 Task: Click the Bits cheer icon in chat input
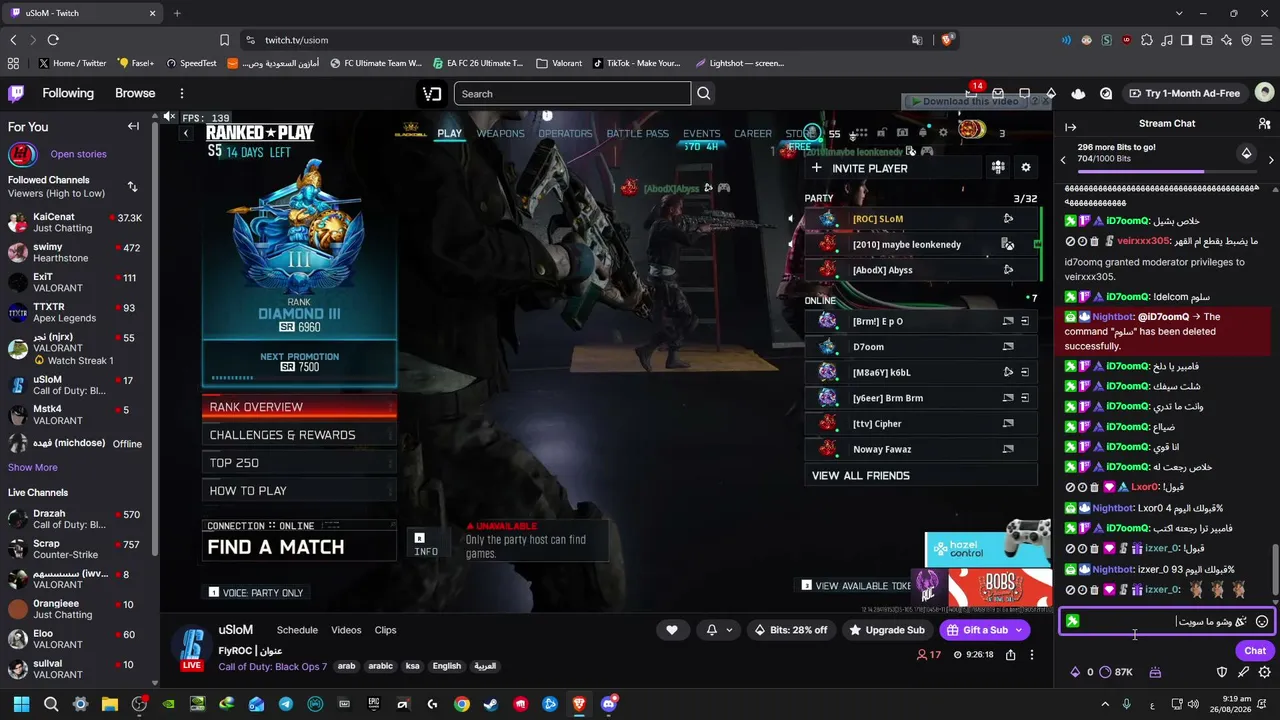click(x=1241, y=621)
